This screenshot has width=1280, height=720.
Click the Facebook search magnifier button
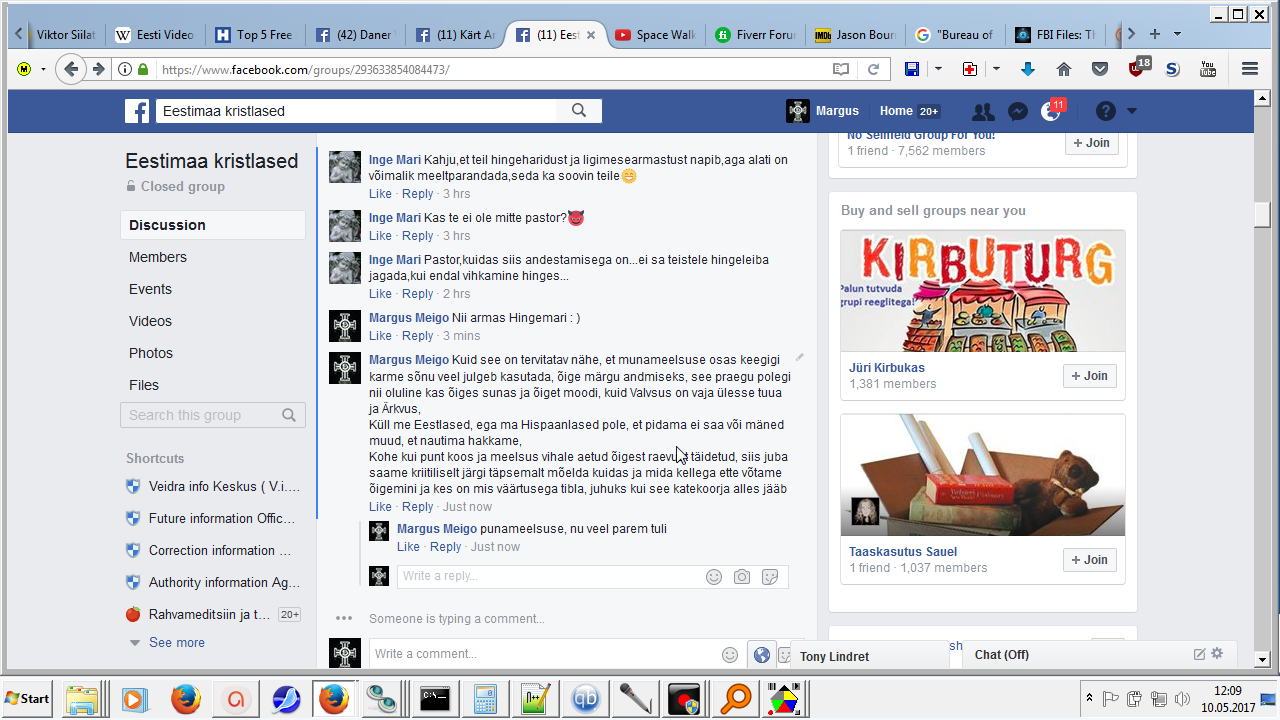tap(579, 111)
